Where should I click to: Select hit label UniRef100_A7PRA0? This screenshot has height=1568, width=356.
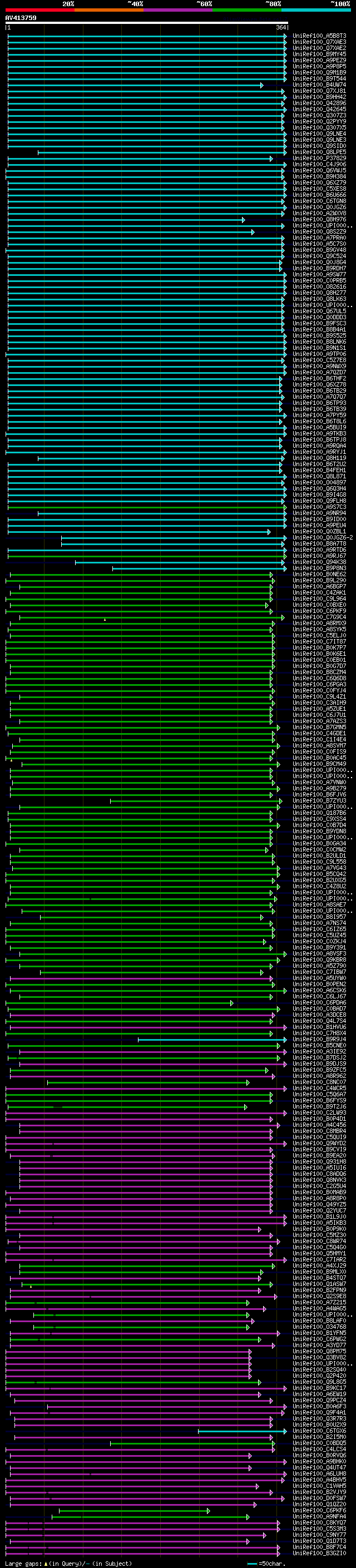[319, 238]
